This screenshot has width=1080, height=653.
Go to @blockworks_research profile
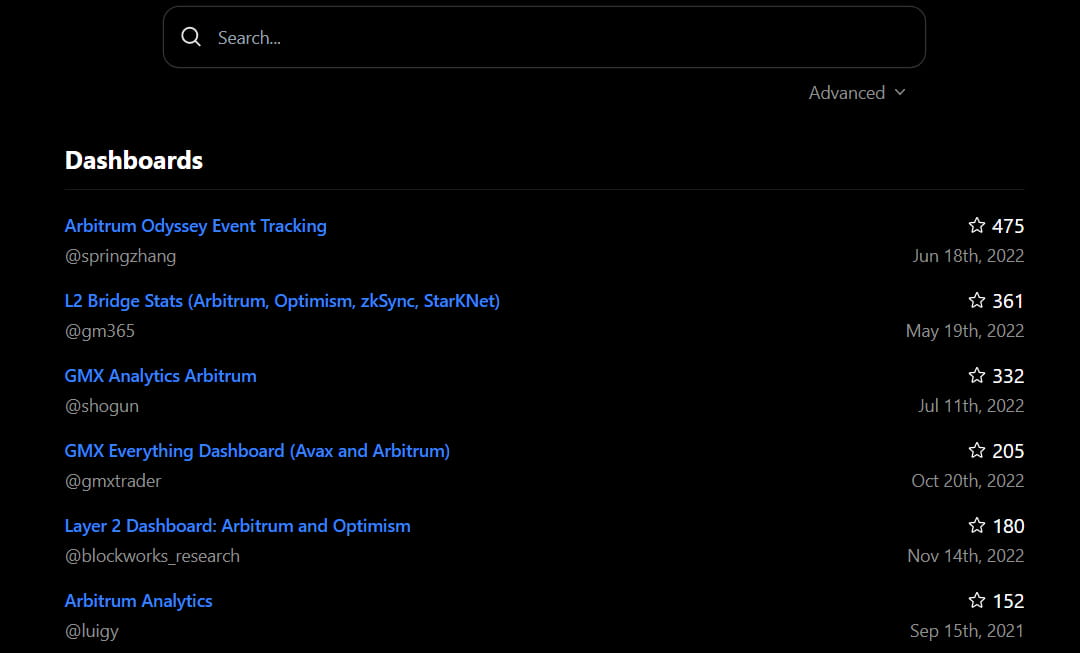[x=152, y=556]
